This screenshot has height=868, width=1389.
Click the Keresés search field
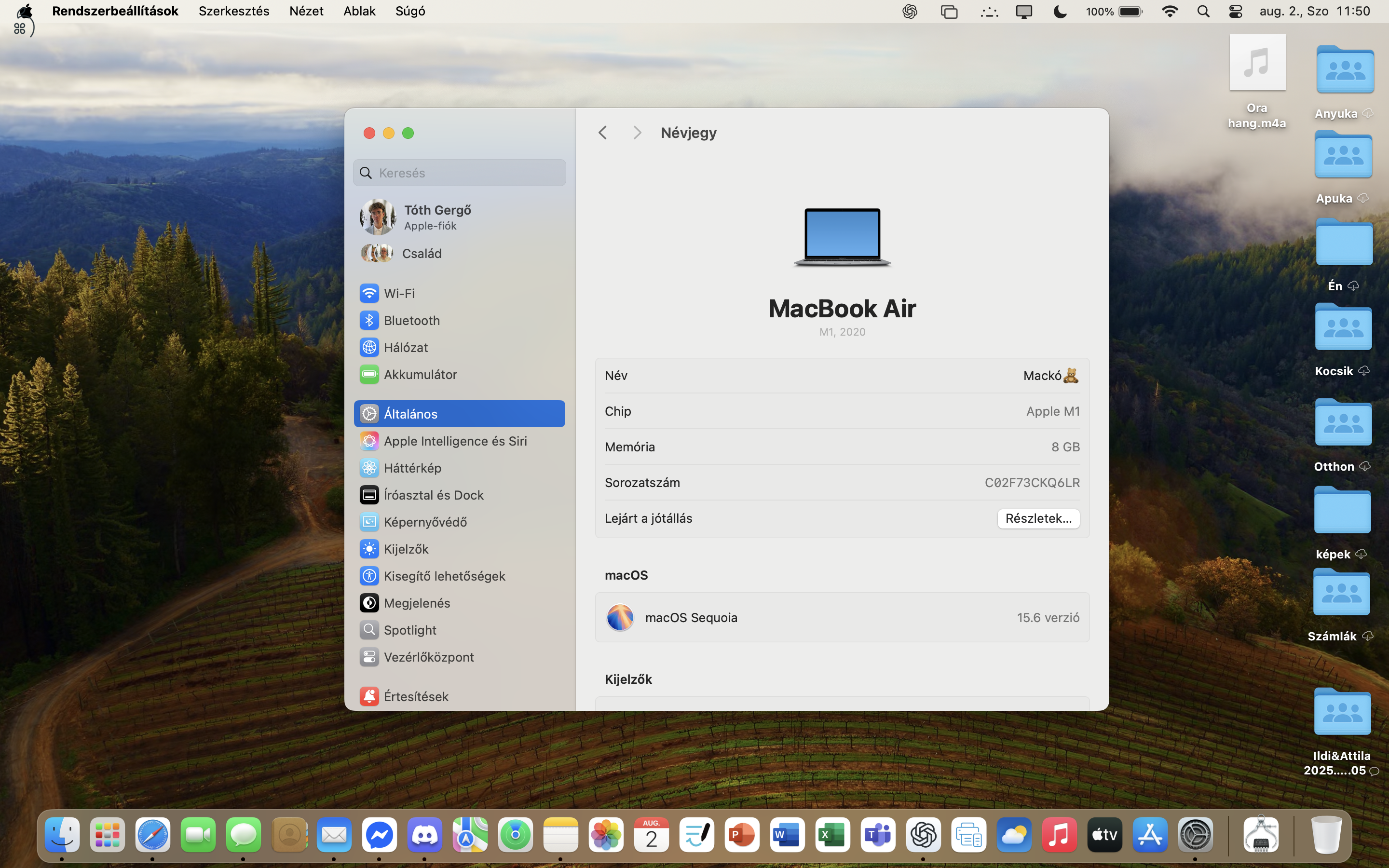pos(459,173)
